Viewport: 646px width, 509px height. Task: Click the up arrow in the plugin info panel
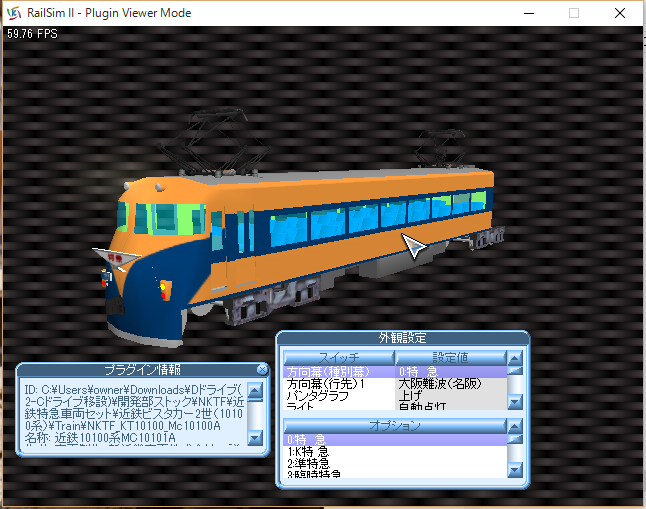coord(255,390)
